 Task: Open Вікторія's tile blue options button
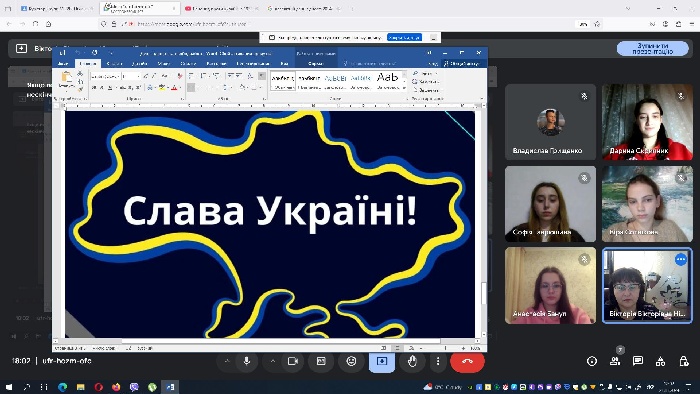coord(681,259)
